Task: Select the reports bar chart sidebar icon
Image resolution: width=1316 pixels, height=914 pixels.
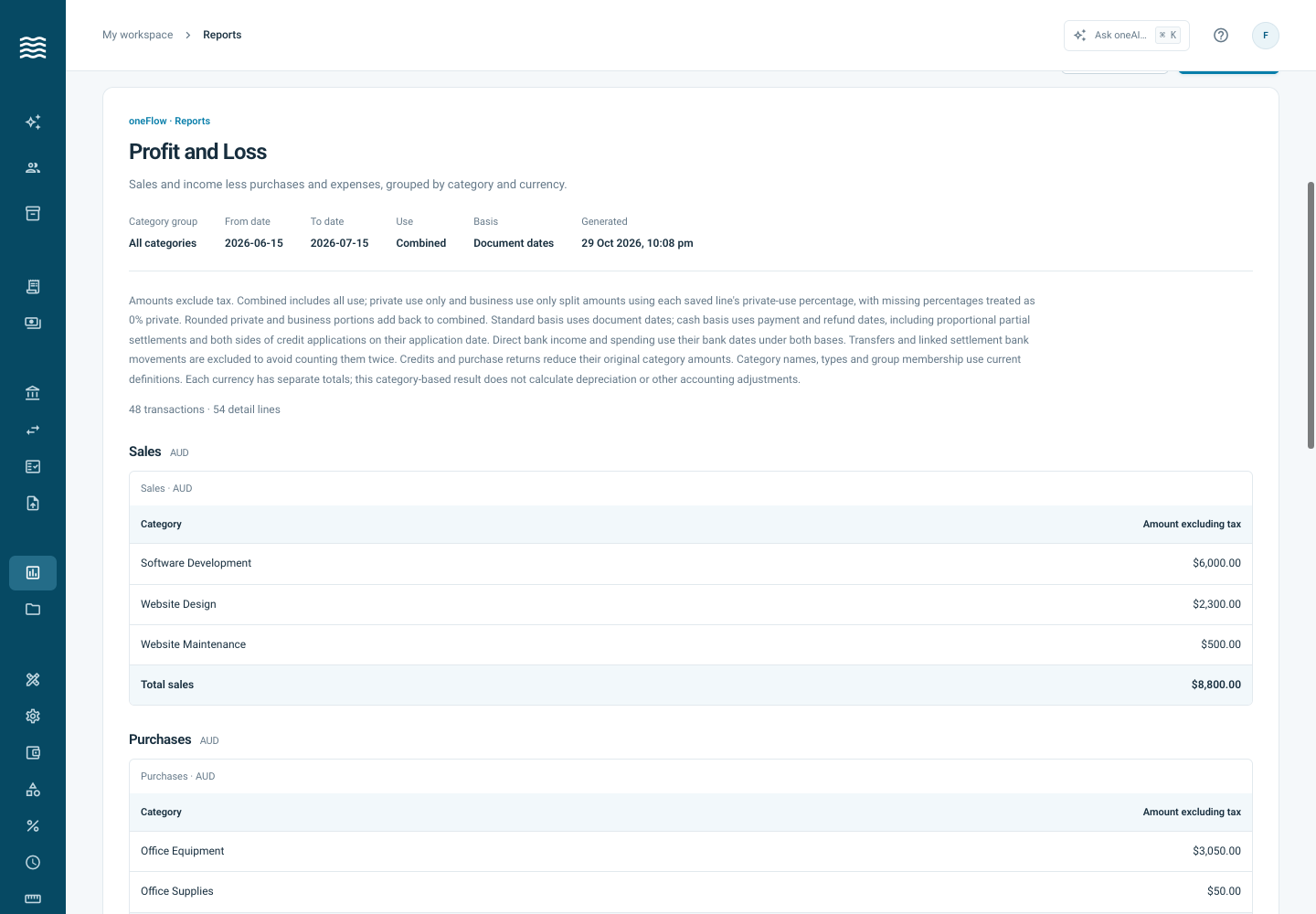Action: tap(33, 573)
